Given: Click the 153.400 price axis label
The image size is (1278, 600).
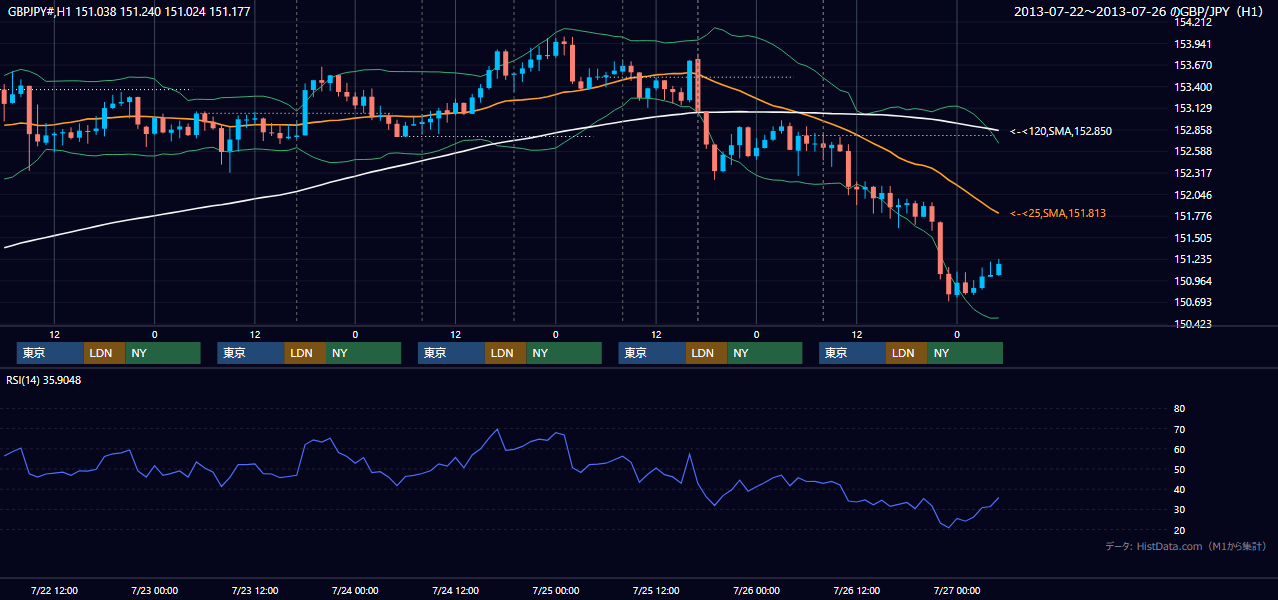Looking at the screenshot, I should (x=1193, y=87).
